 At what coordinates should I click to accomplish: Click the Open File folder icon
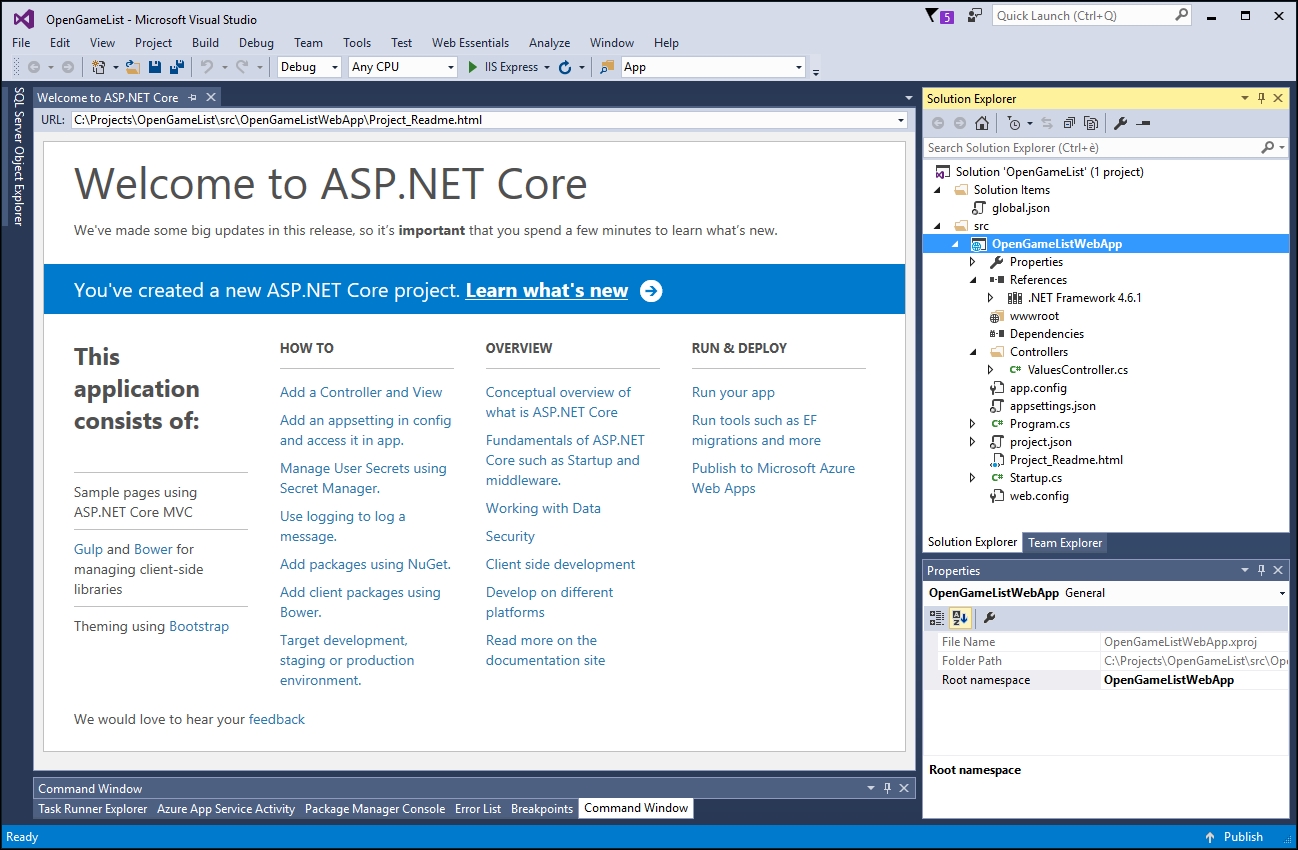(x=133, y=67)
